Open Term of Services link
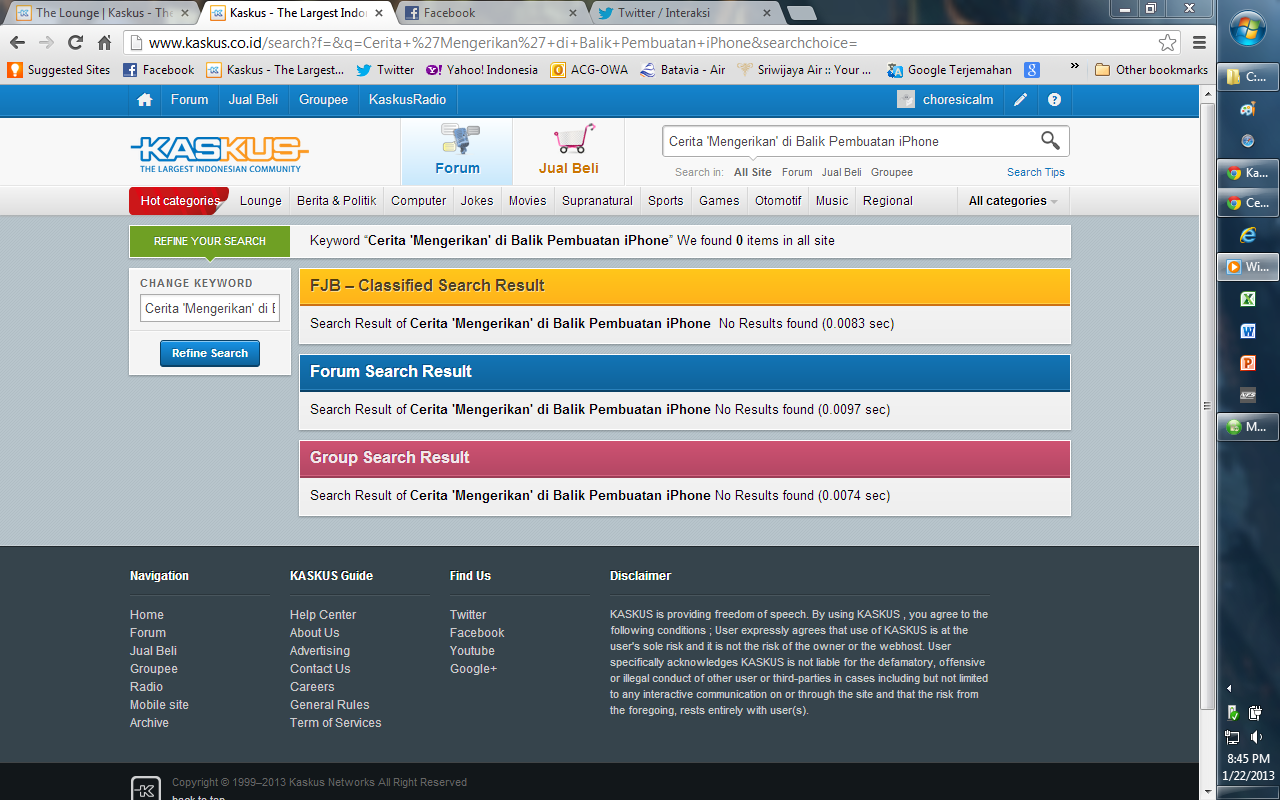 pyautogui.click(x=335, y=723)
